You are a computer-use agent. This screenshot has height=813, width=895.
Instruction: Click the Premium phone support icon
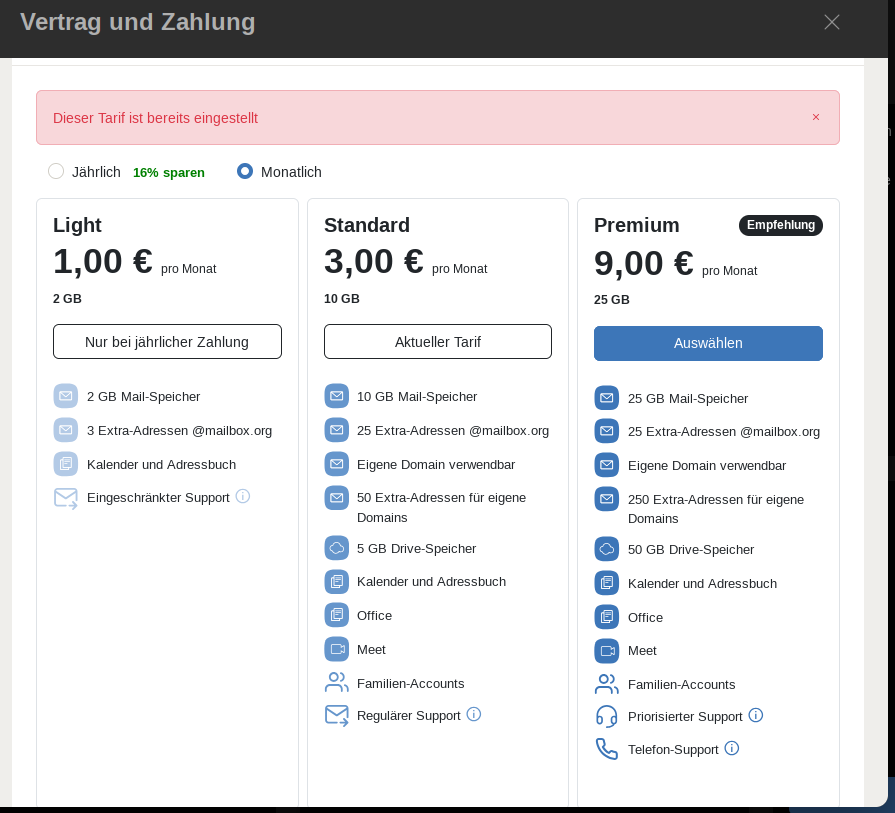(x=606, y=749)
